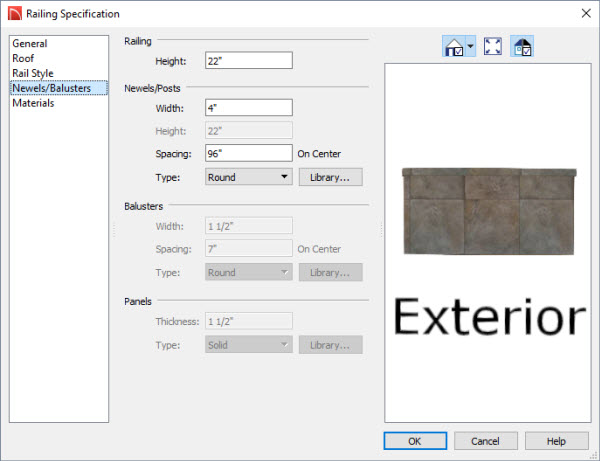Open Help for this dialog

click(556, 441)
